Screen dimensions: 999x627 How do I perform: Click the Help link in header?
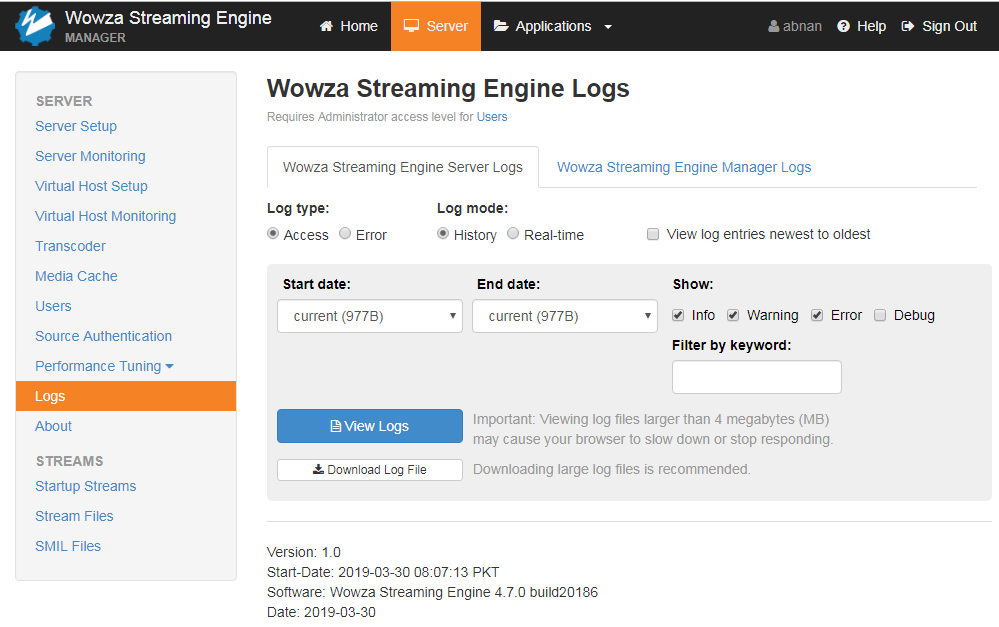click(862, 26)
